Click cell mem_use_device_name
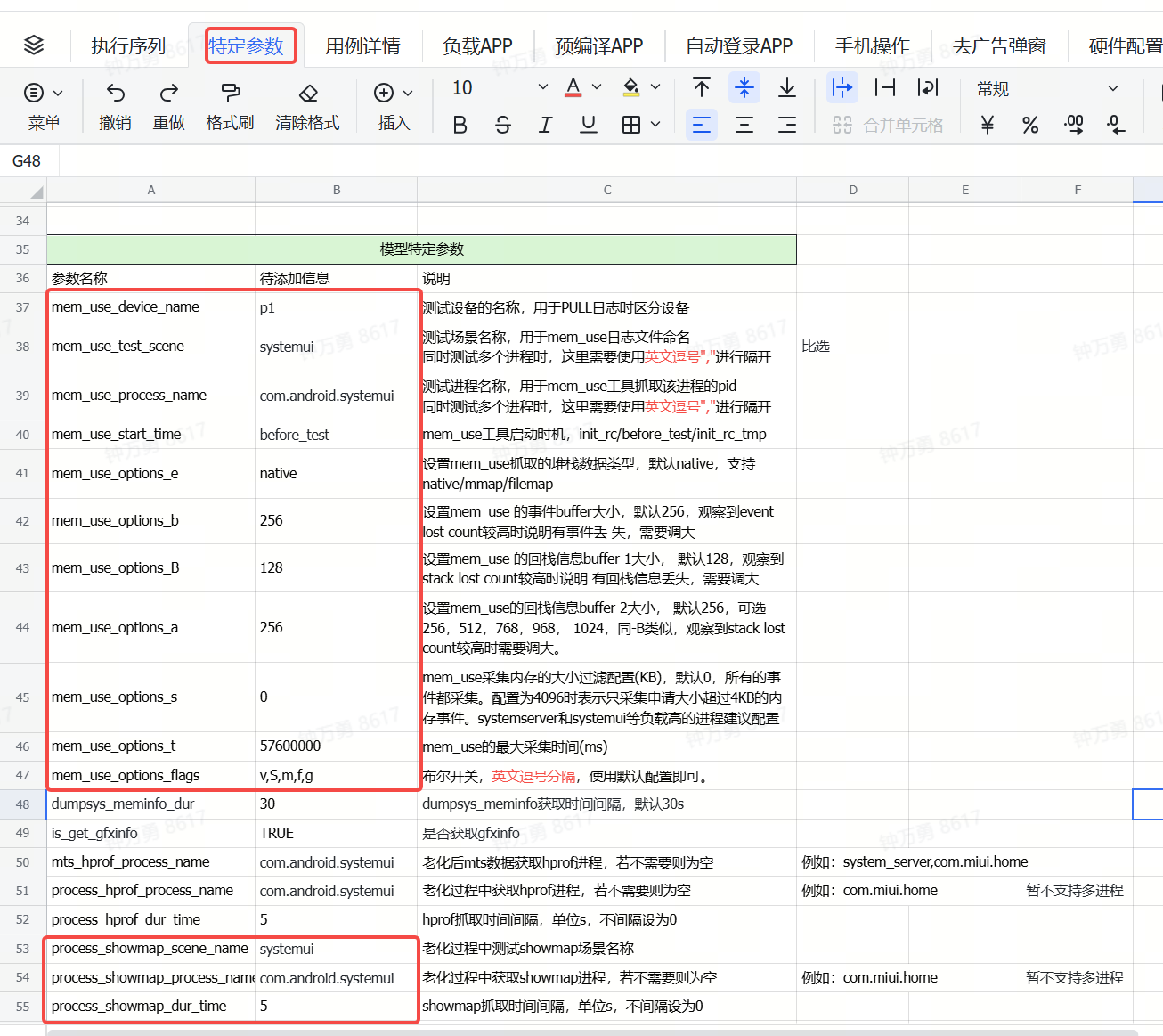 [151, 307]
